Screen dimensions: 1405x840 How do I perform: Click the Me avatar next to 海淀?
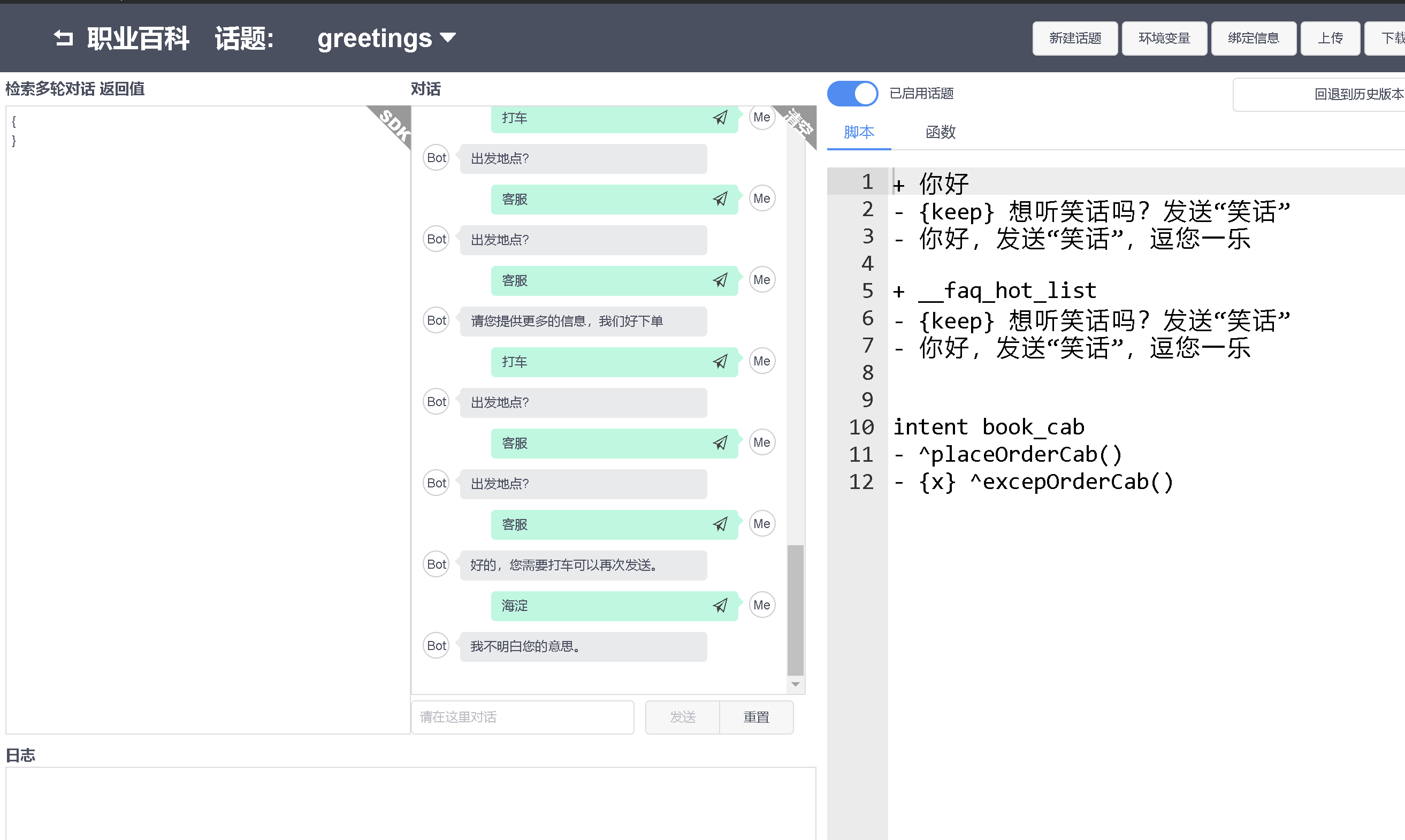tap(761, 605)
